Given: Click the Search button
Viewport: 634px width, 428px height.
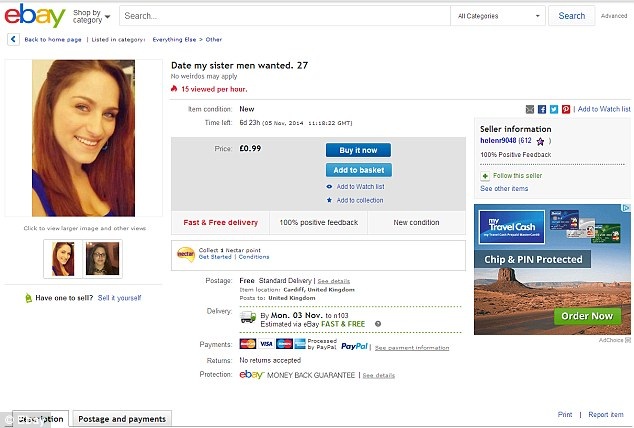Looking at the screenshot, I should 572,16.
